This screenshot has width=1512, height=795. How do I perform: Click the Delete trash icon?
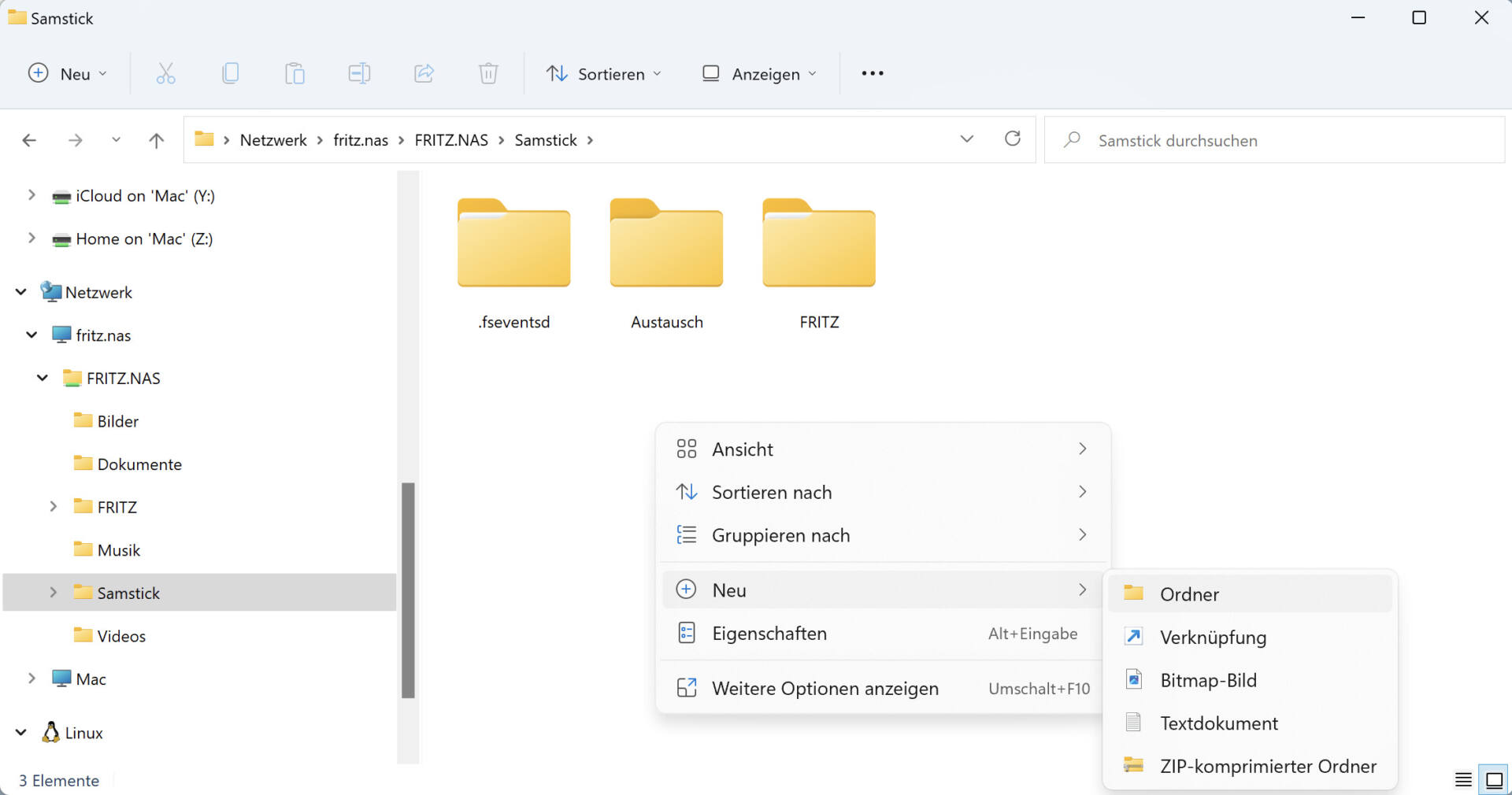tap(488, 74)
